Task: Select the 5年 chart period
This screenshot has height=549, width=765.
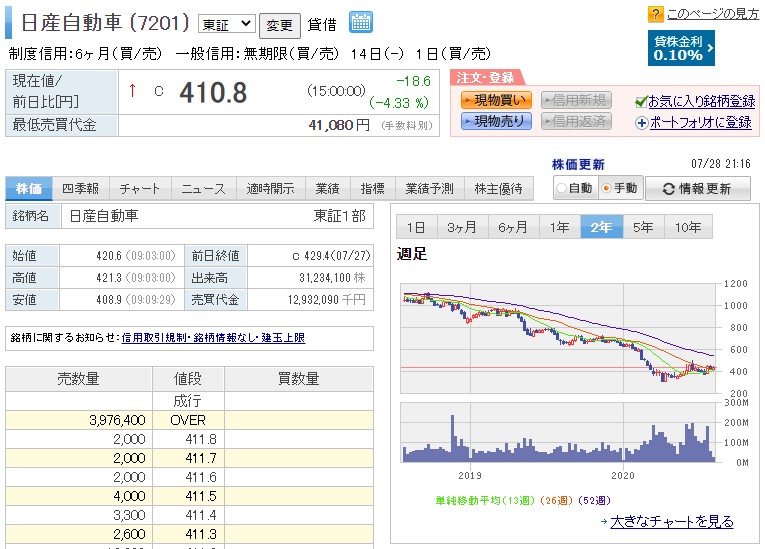Action: pyautogui.click(x=643, y=227)
